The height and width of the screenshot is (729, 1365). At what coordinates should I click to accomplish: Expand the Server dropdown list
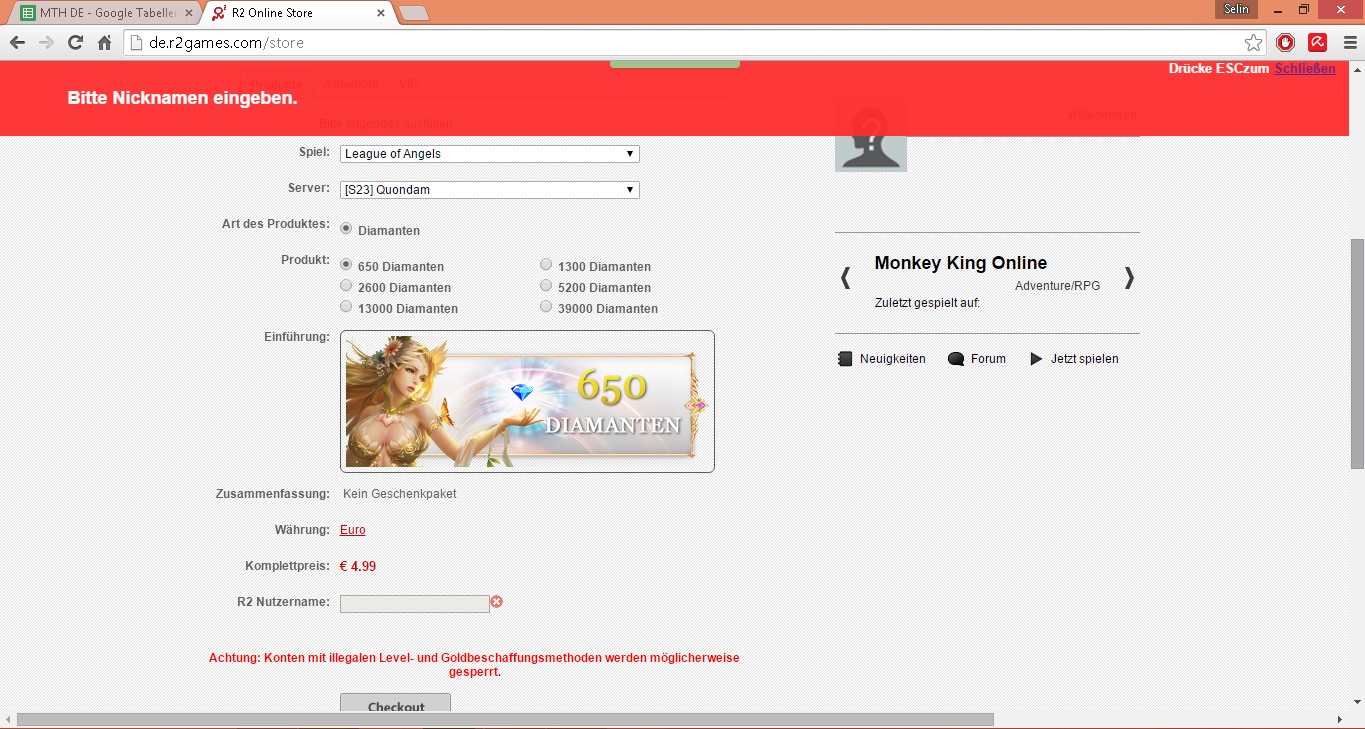(x=489, y=190)
